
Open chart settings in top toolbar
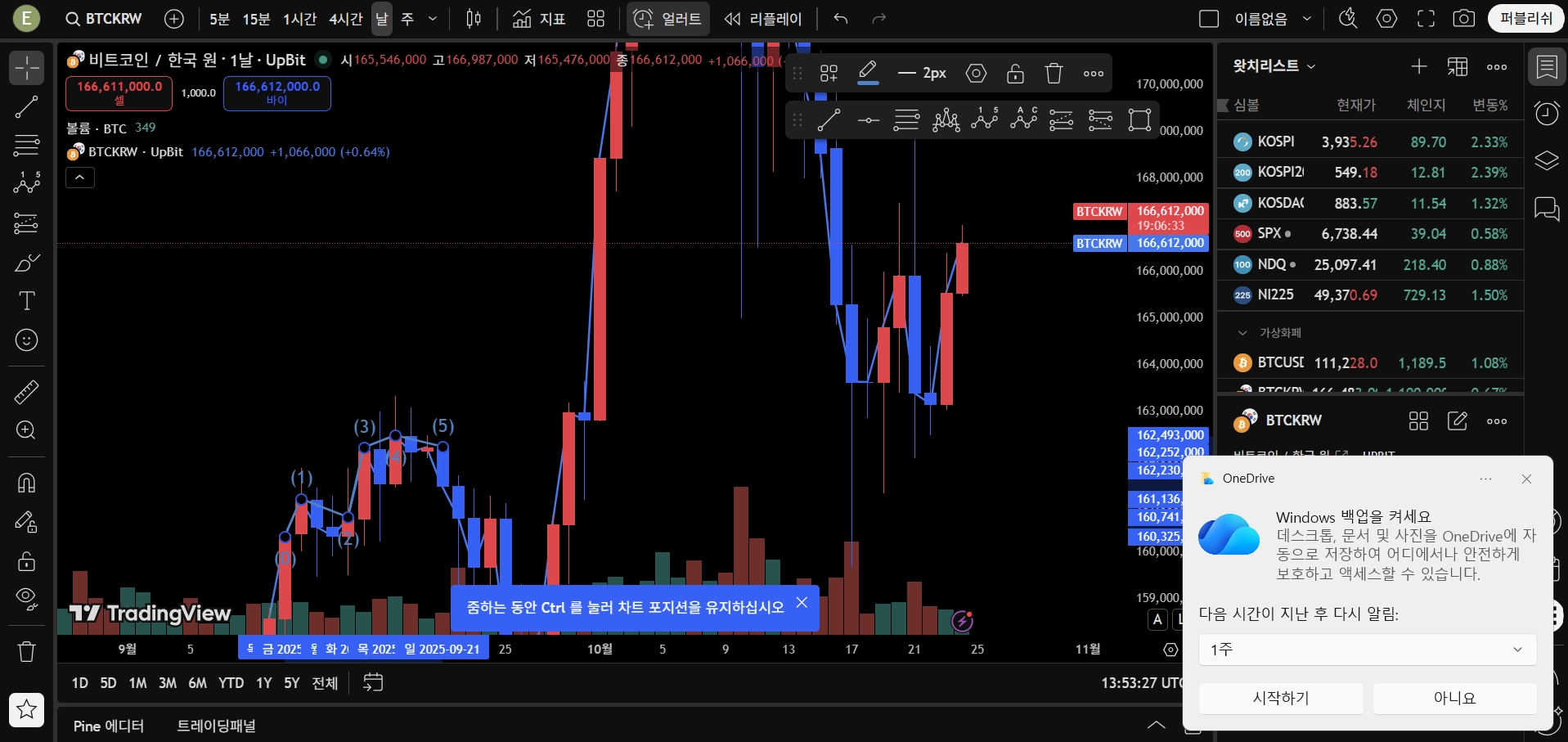pos(1387,19)
